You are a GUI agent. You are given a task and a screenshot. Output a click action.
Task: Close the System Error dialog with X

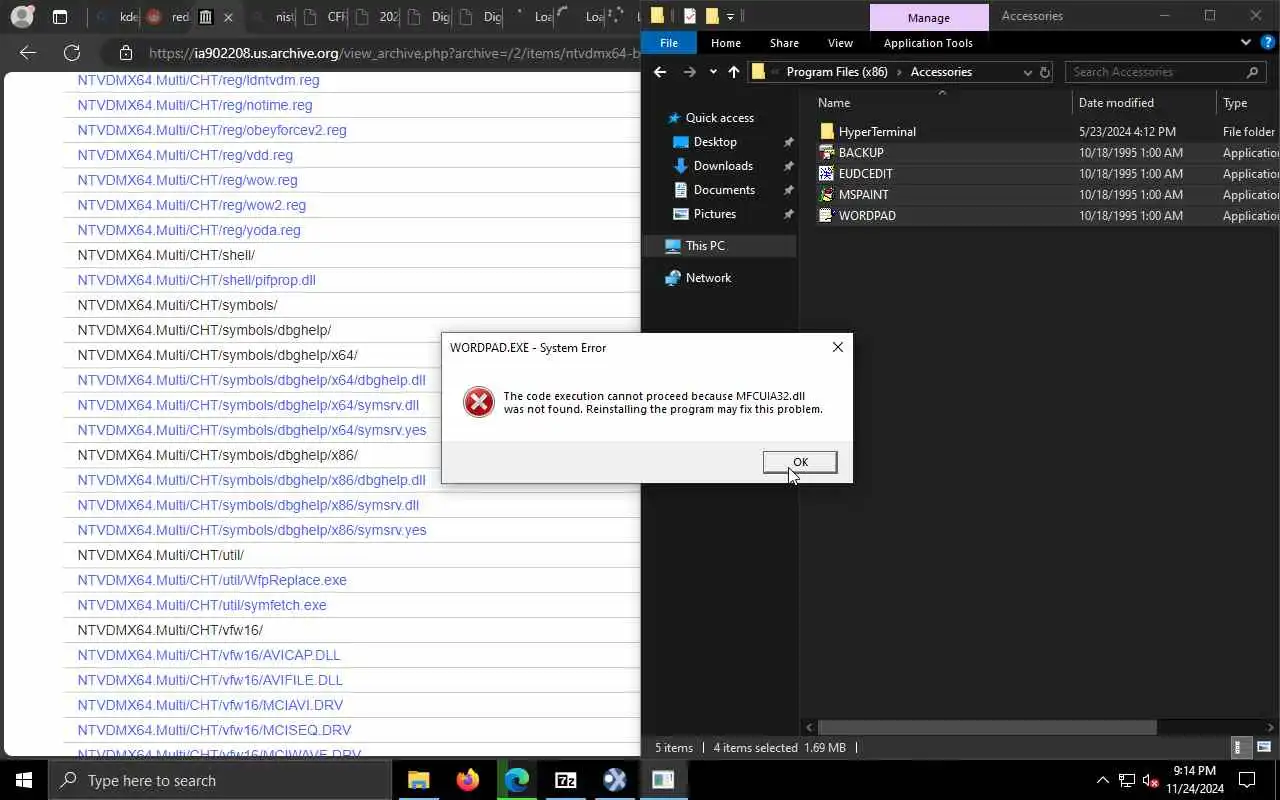tap(838, 347)
